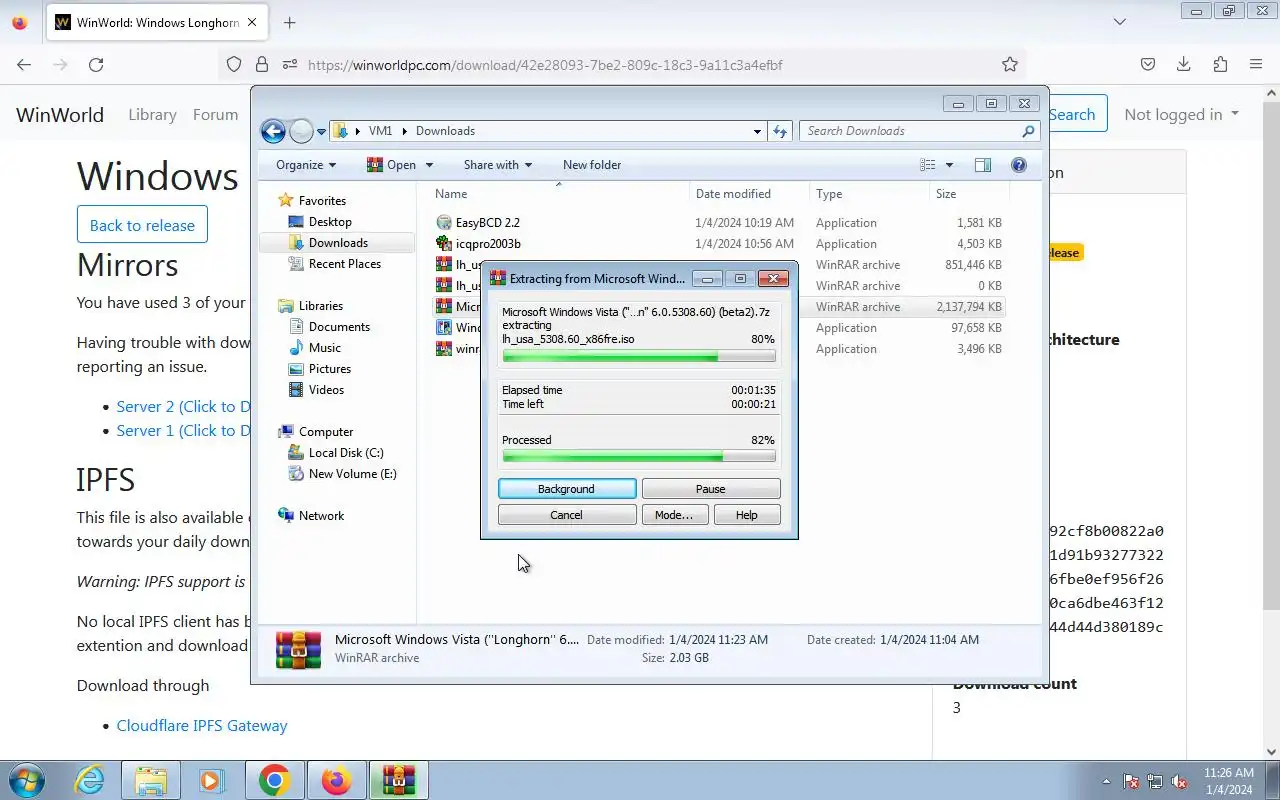Click the file extraction progress bar

[639, 356]
